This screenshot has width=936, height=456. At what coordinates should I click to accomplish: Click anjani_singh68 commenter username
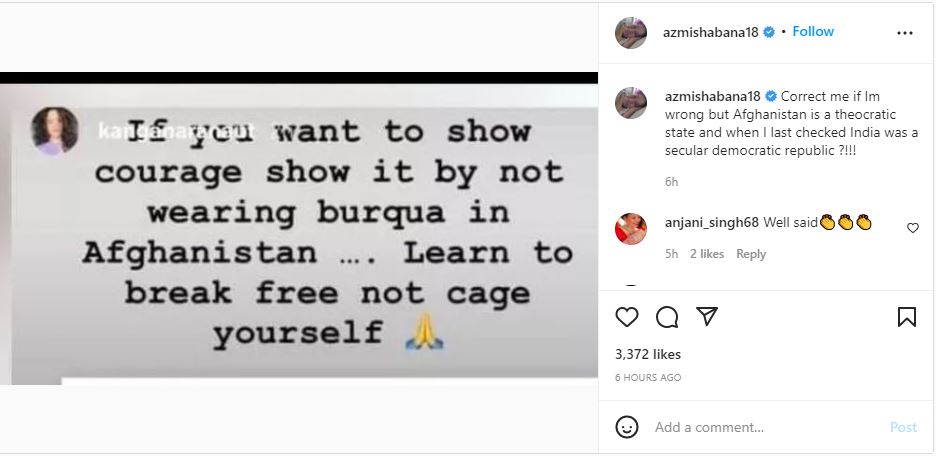click(x=712, y=223)
